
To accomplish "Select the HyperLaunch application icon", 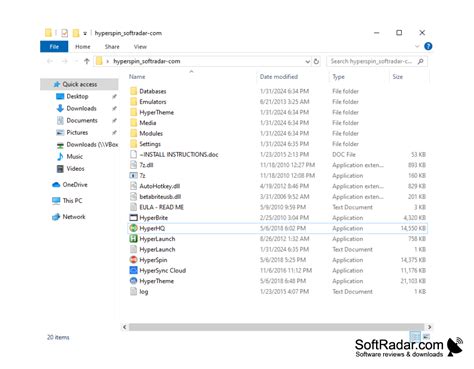I will pos(133,239).
